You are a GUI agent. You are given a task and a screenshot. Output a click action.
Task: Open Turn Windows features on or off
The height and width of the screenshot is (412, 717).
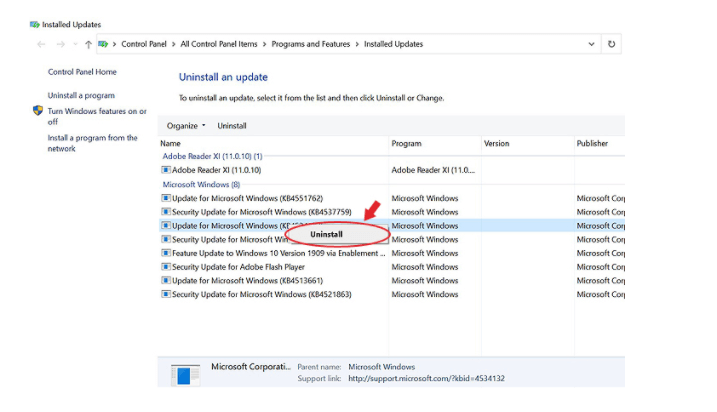point(97,116)
